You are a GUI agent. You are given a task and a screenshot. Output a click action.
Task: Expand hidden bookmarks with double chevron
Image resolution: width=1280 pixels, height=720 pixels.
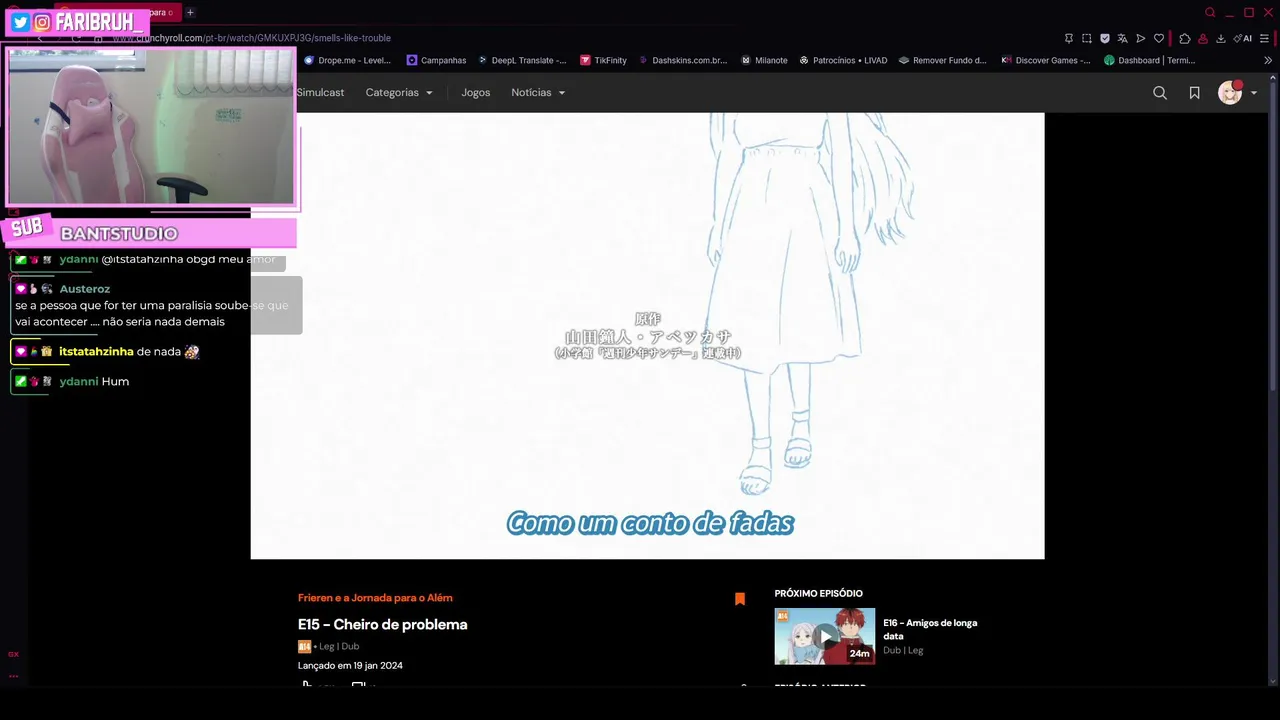[1268, 60]
